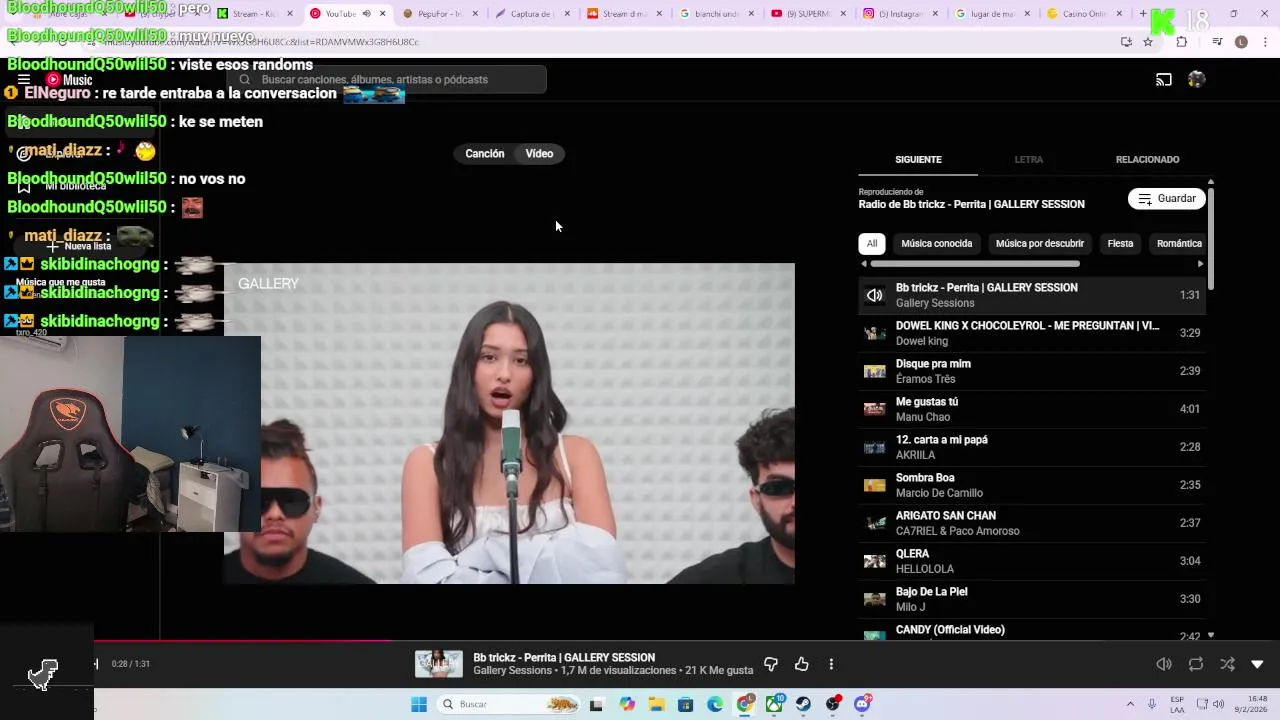
Task: Select the Música conocida filter chip
Action: [937, 244]
